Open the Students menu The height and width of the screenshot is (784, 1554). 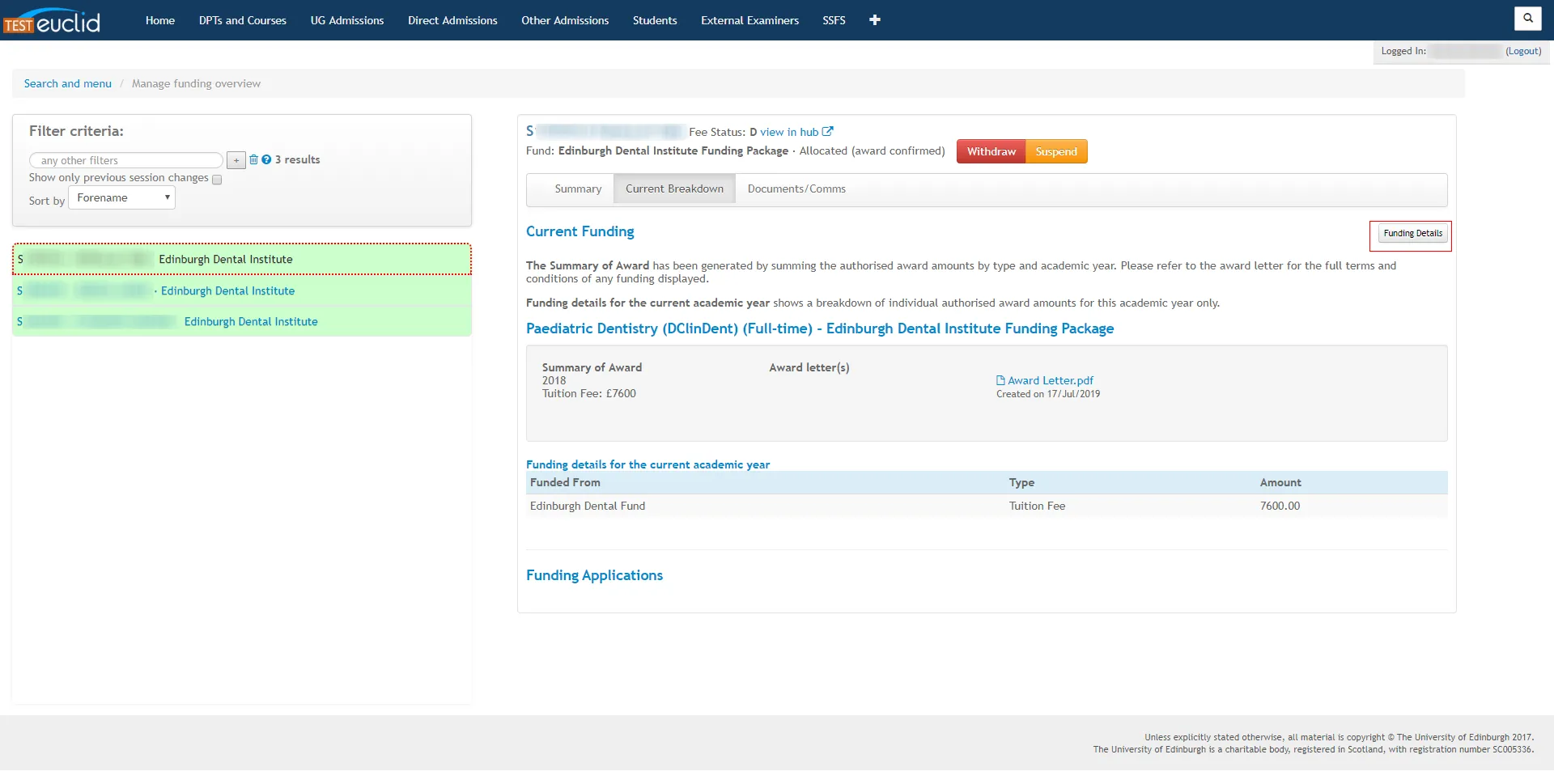(654, 20)
